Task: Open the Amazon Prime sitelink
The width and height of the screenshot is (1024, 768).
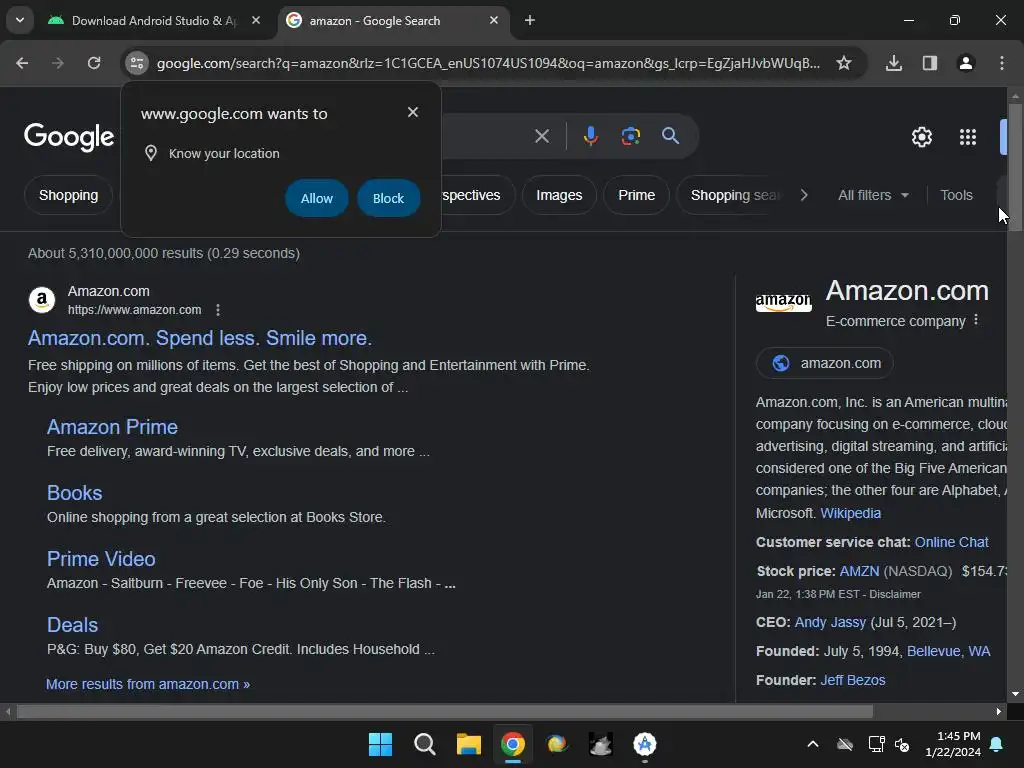Action: [x=112, y=427]
